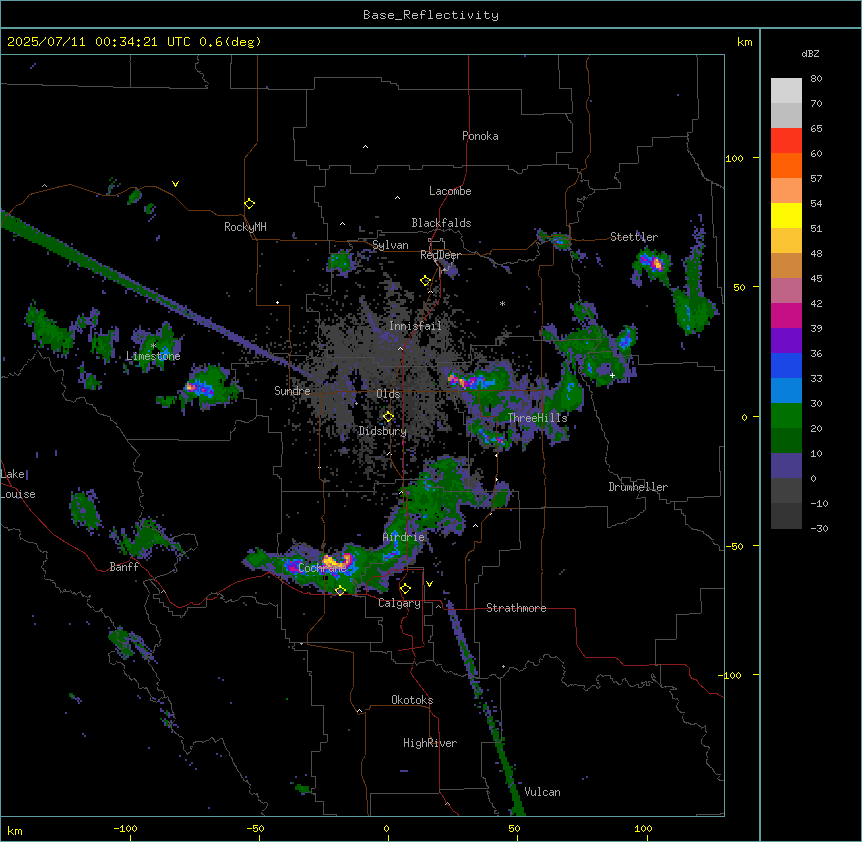
Task: Select the magenta 39-42 dBZ legend swatch
Action: pos(786,315)
